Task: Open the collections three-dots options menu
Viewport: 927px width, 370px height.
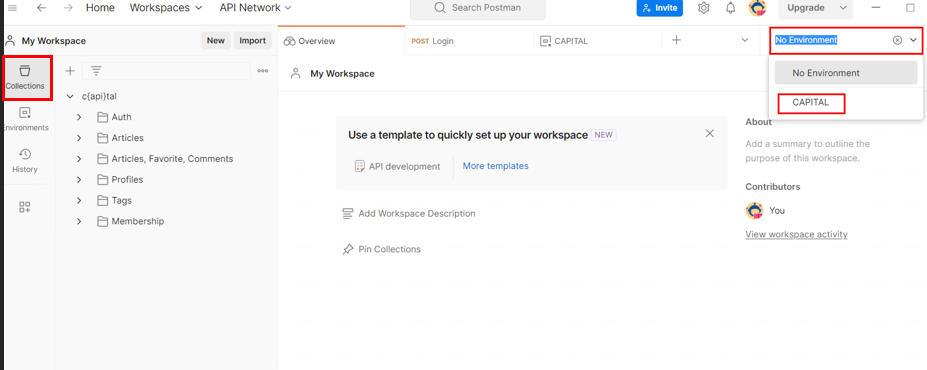Action: tap(263, 71)
